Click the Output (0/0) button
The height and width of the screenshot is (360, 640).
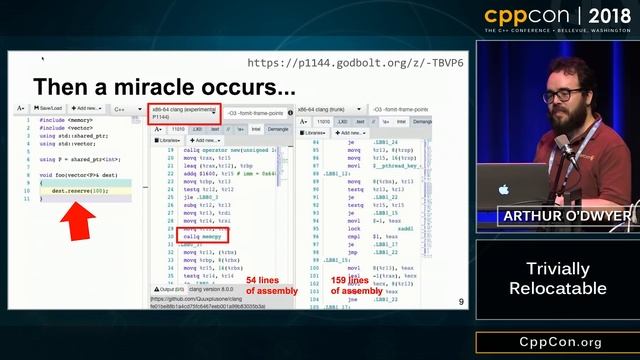pyautogui.click(x=169, y=289)
